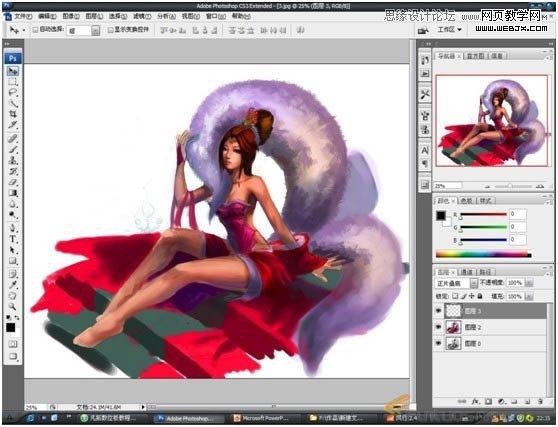The height and width of the screenshot is (427, 558).
Task: Select the Crop tool
Action: (13, 114)
